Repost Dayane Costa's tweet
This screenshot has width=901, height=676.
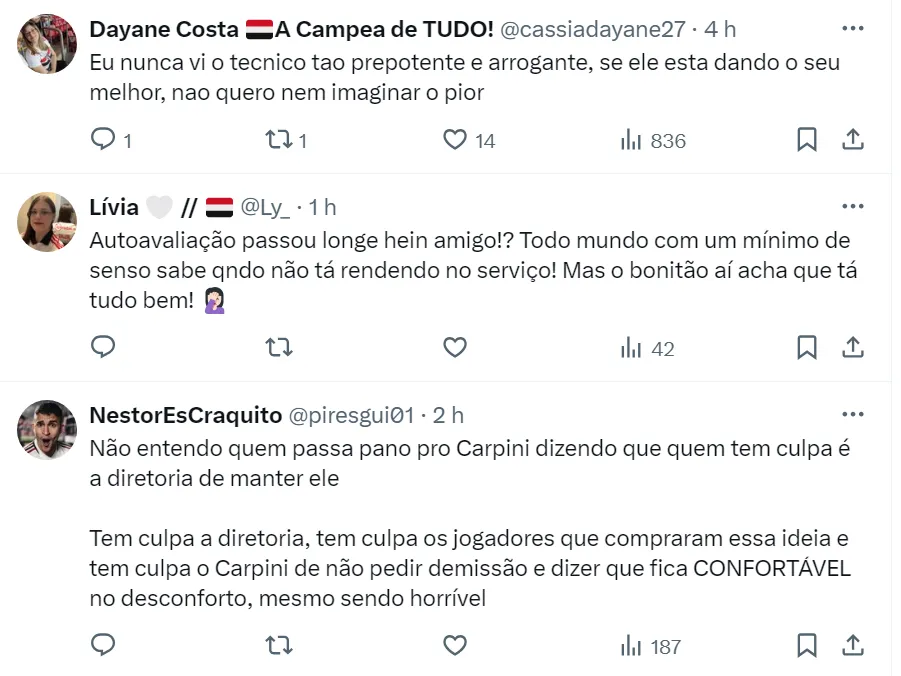[x=278, y=140]
